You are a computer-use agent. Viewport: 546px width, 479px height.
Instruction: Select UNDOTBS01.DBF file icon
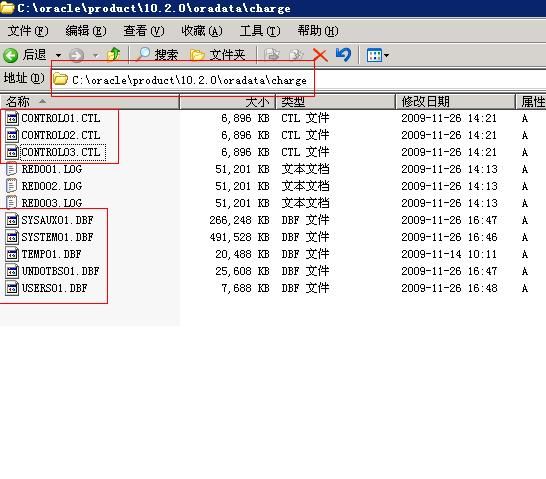12,271
